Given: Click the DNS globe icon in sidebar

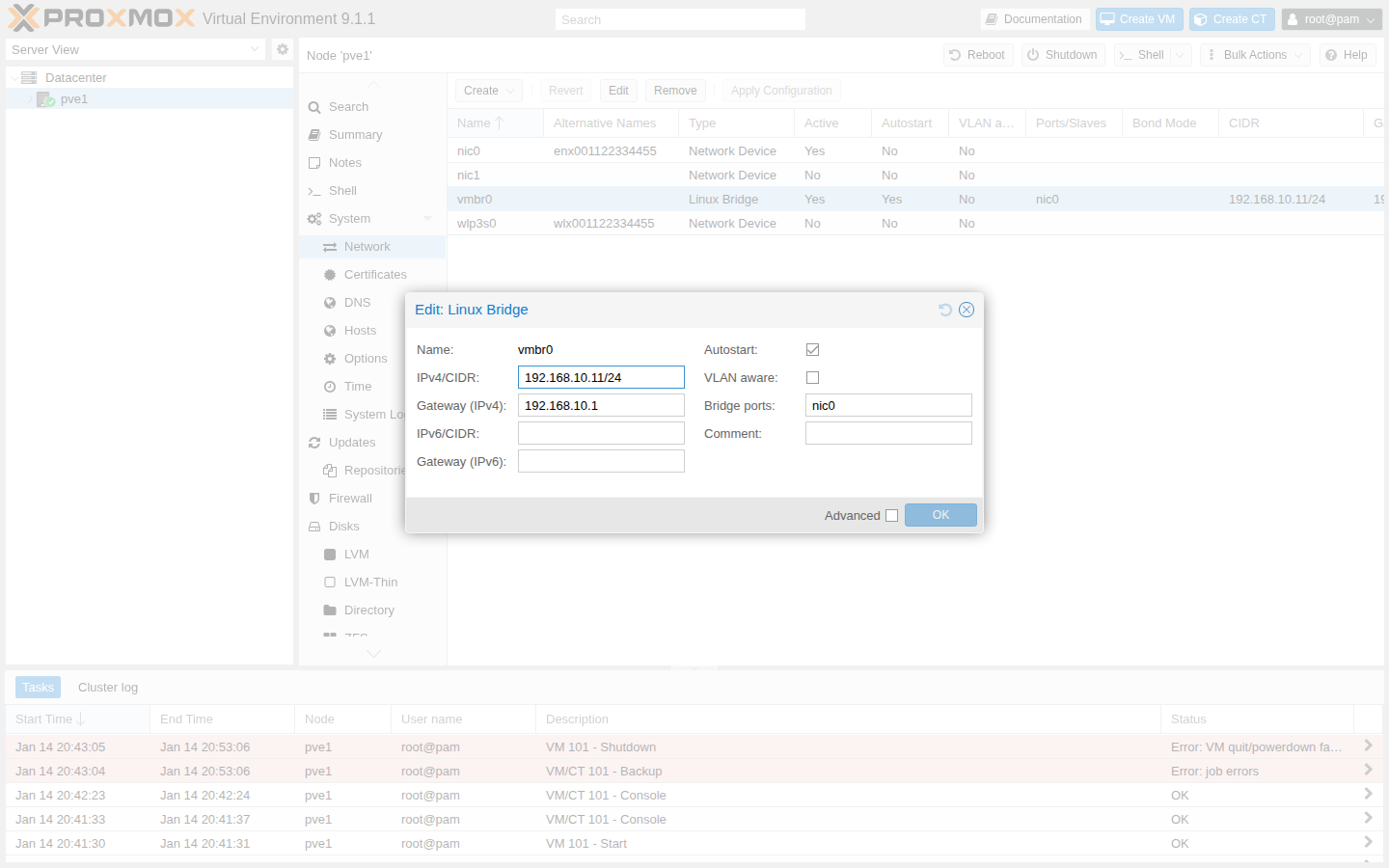Looking at the screenshot, I should click(x=330, y=303).
